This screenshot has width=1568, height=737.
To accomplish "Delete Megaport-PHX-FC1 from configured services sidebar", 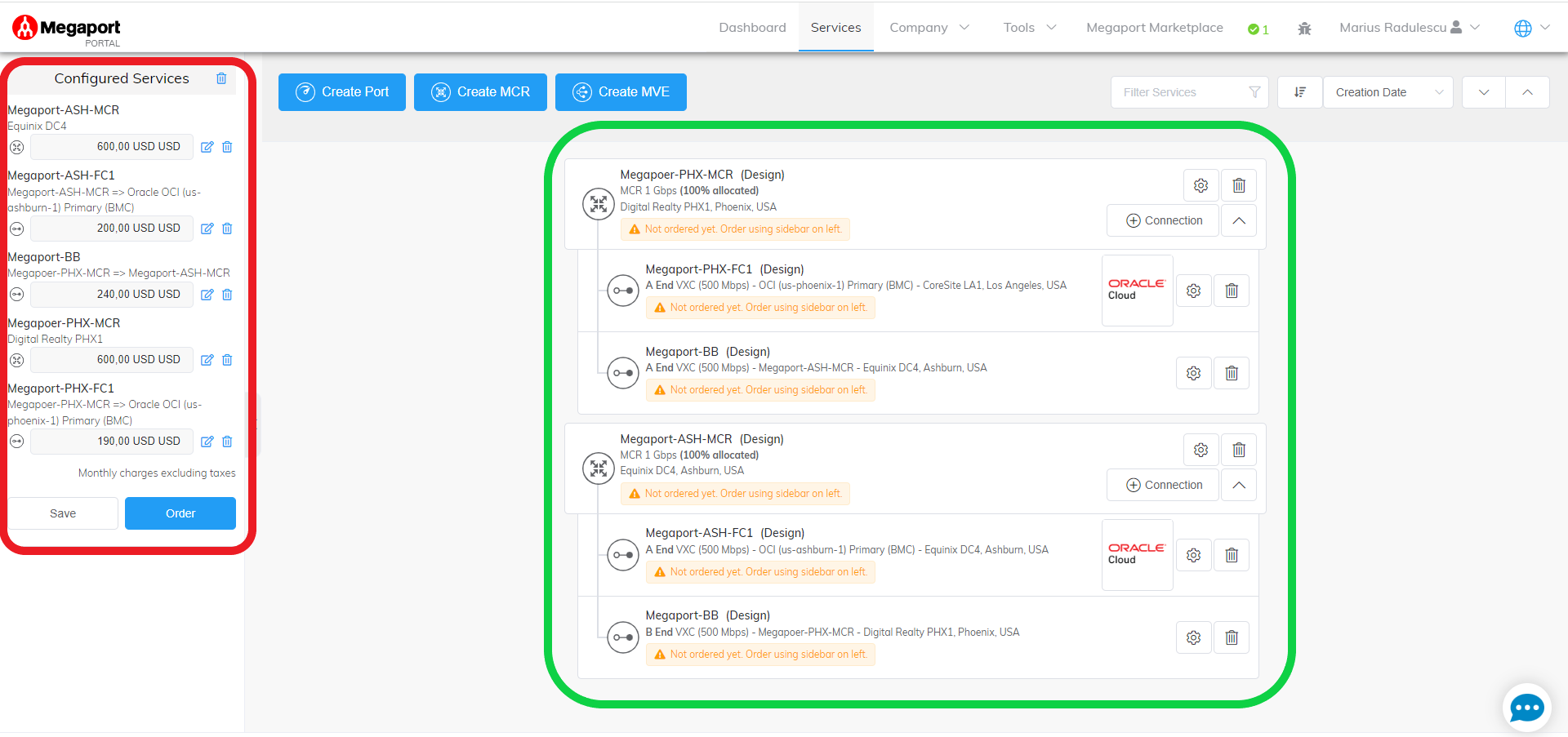I will tap(227, 442).
